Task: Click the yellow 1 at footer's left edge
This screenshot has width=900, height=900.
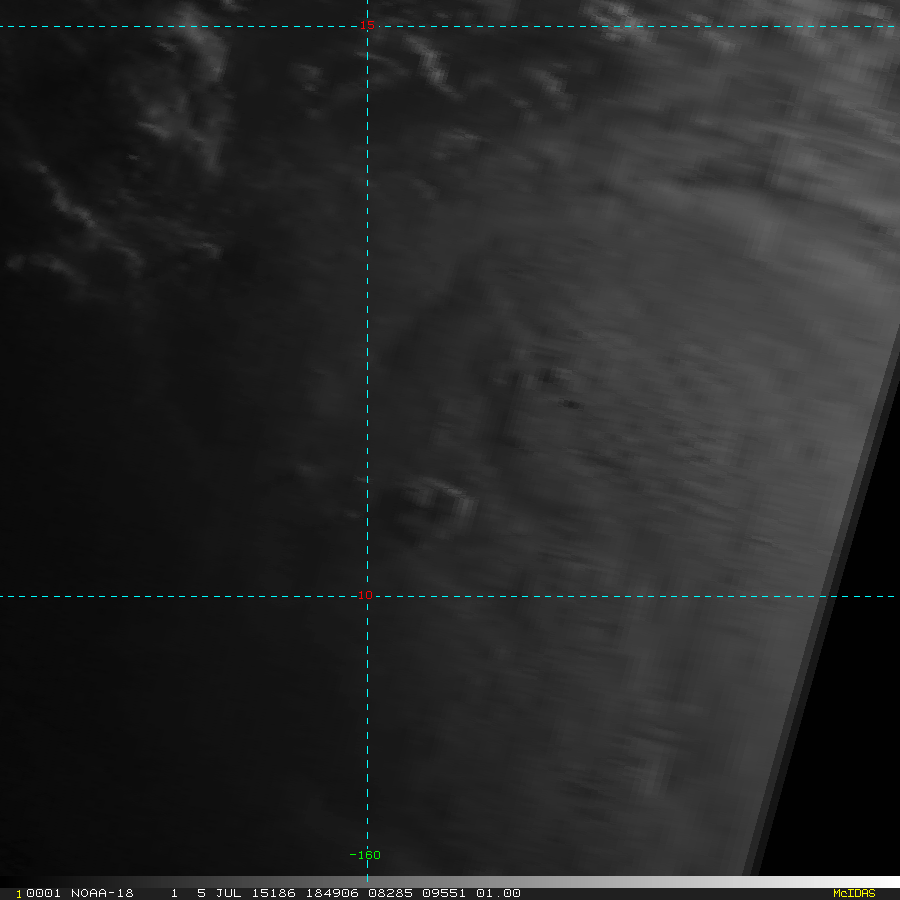Action: point(19,894)
